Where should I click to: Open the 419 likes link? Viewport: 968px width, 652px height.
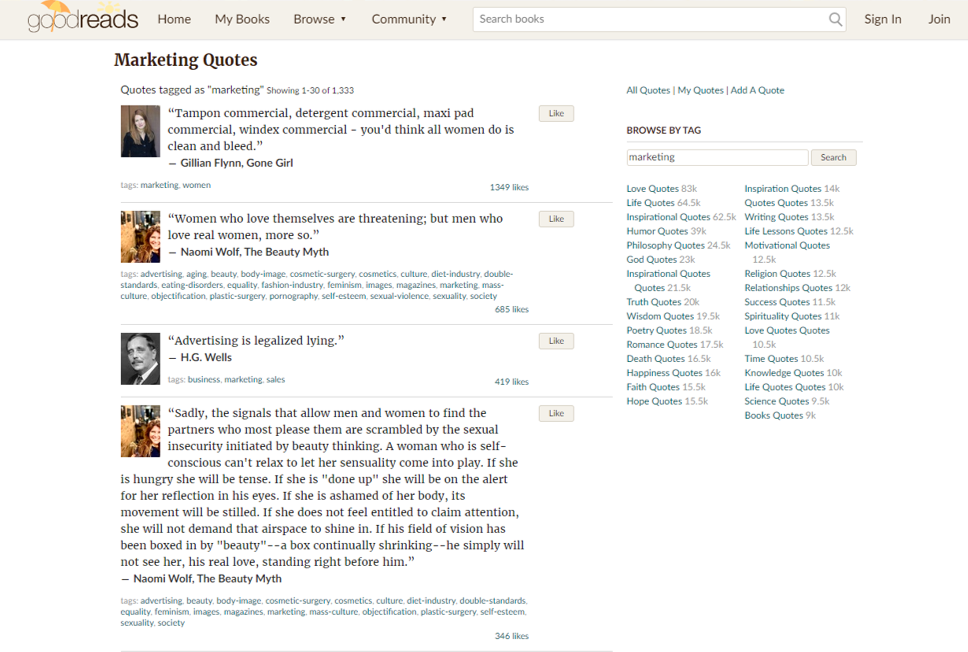[x=511, y=382]
